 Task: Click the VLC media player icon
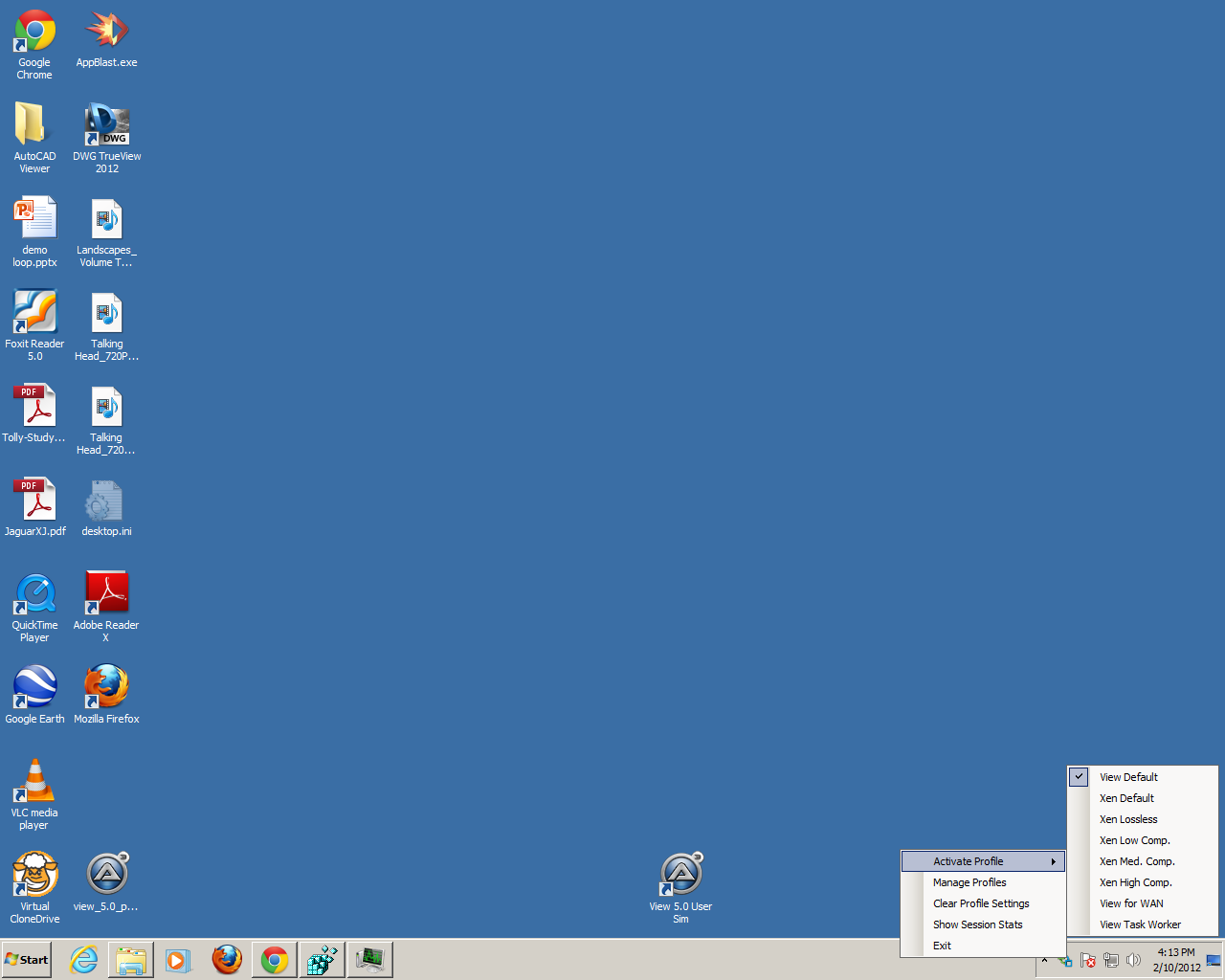pos(34,782)
